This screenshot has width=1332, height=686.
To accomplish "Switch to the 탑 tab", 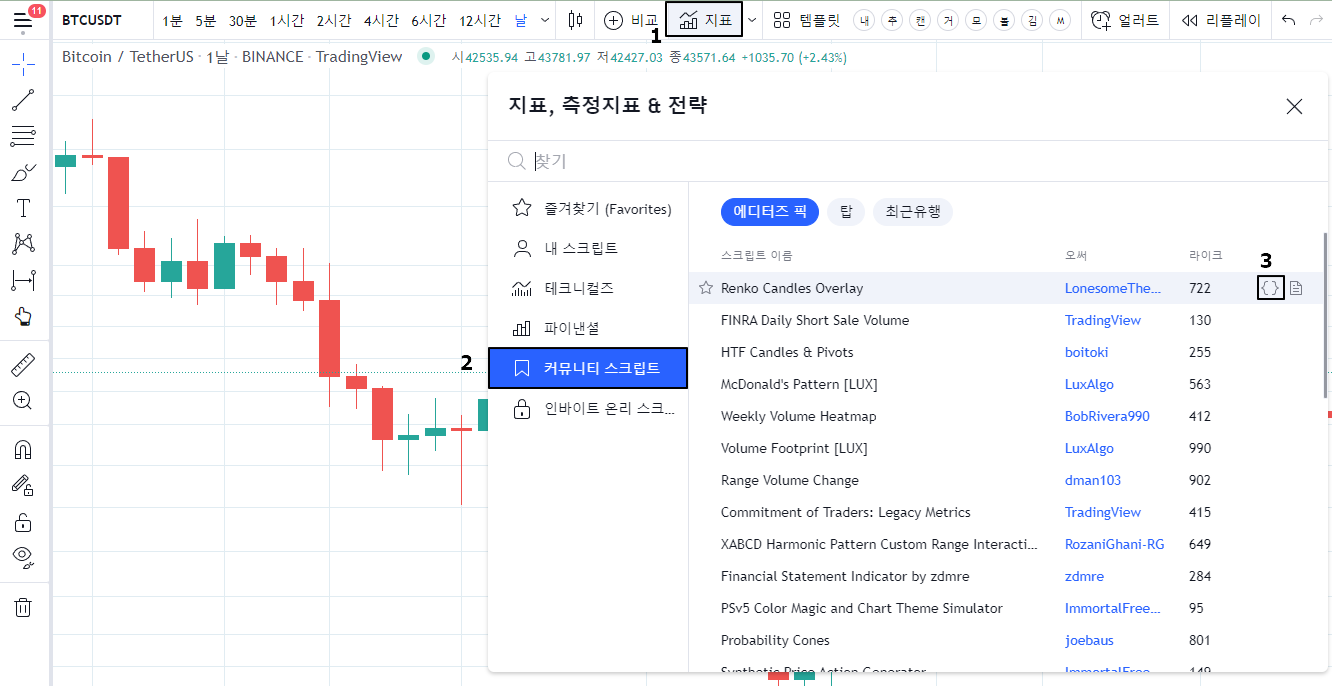I will click(846, 212).
